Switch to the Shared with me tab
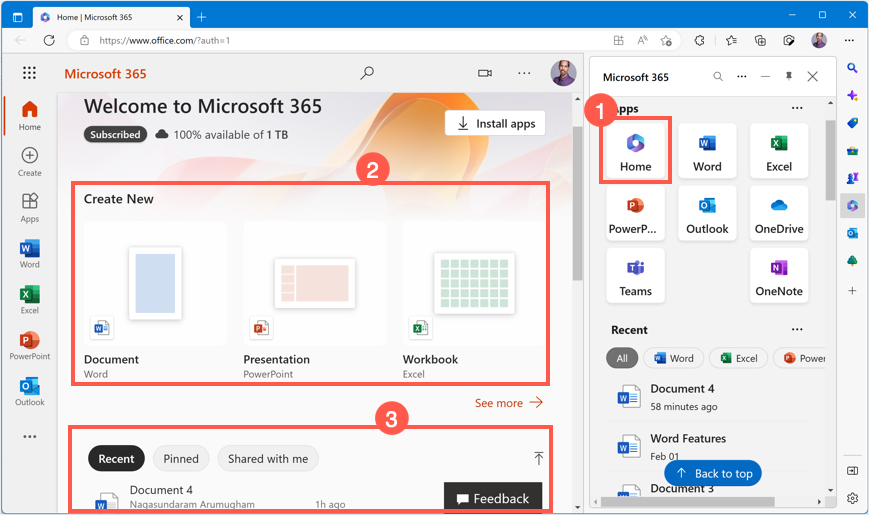 click(x=268, y=458)
